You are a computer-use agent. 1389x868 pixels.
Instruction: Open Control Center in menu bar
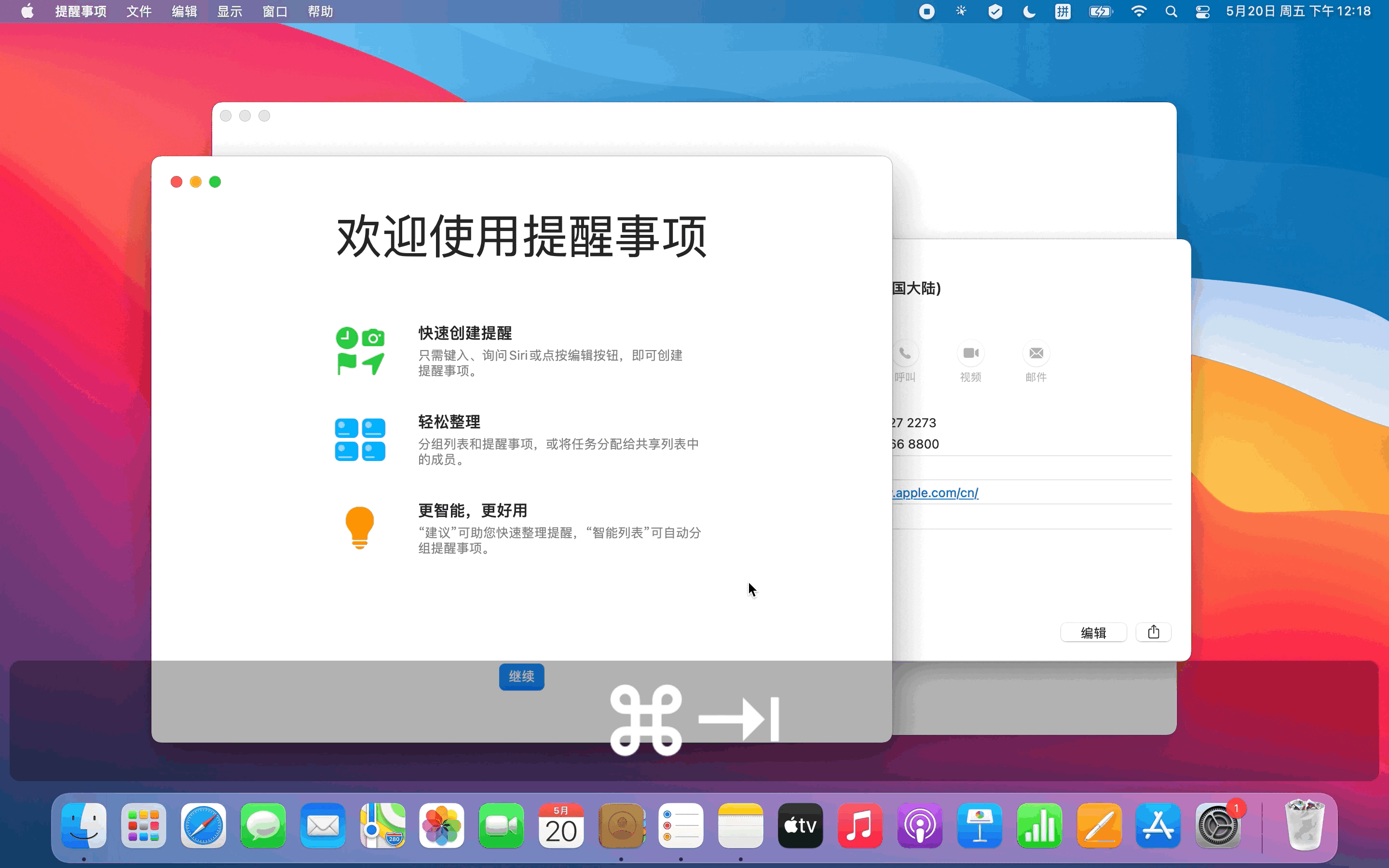pos(1202,12)
